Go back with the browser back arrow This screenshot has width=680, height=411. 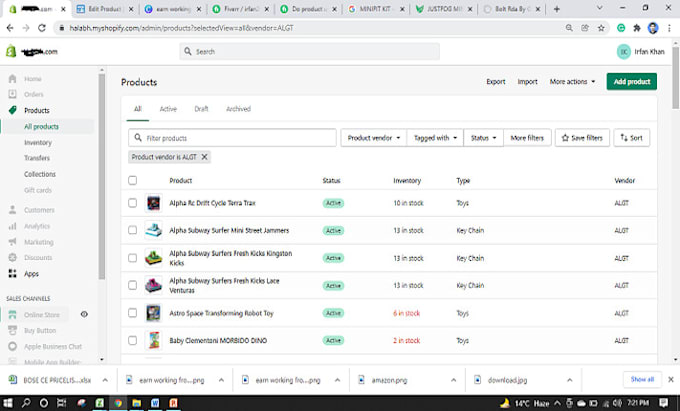pos(10,28)
